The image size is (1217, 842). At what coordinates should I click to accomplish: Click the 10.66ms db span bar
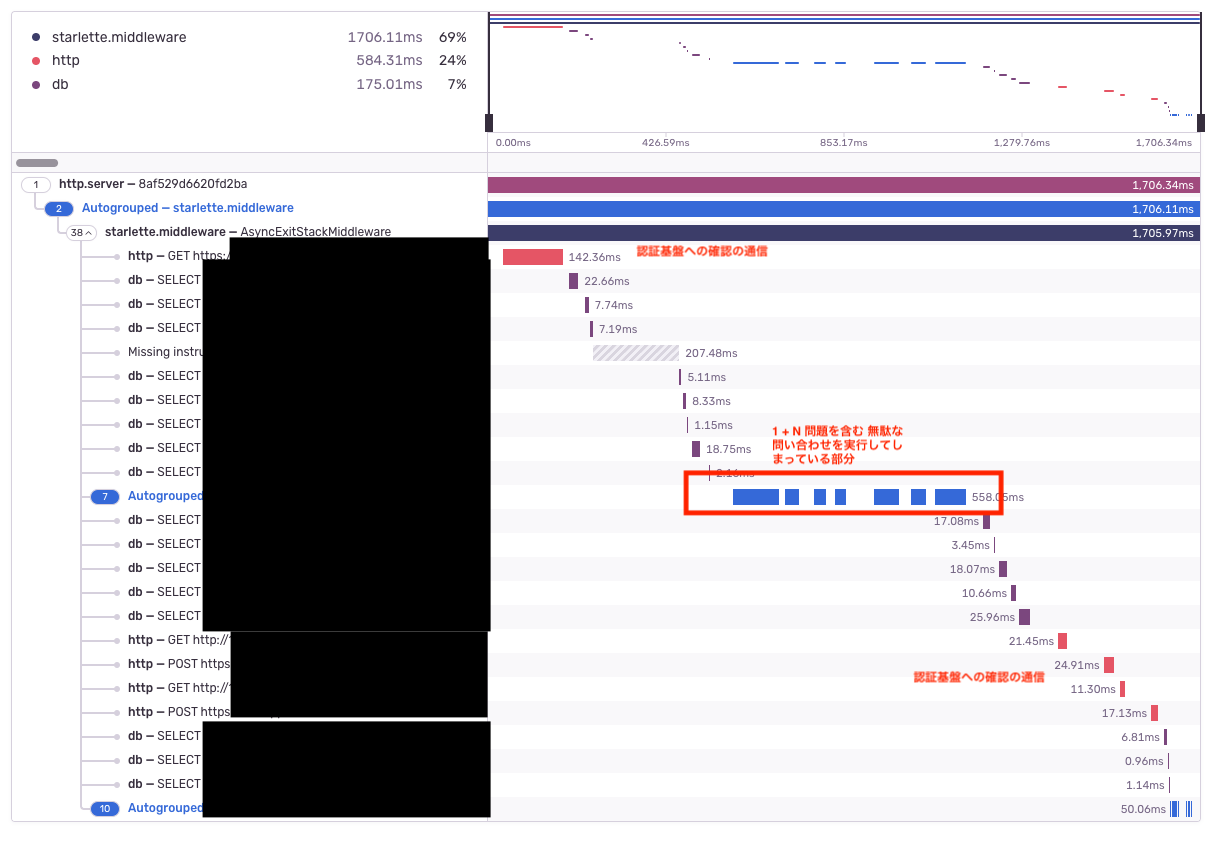tap(1014, 593)
